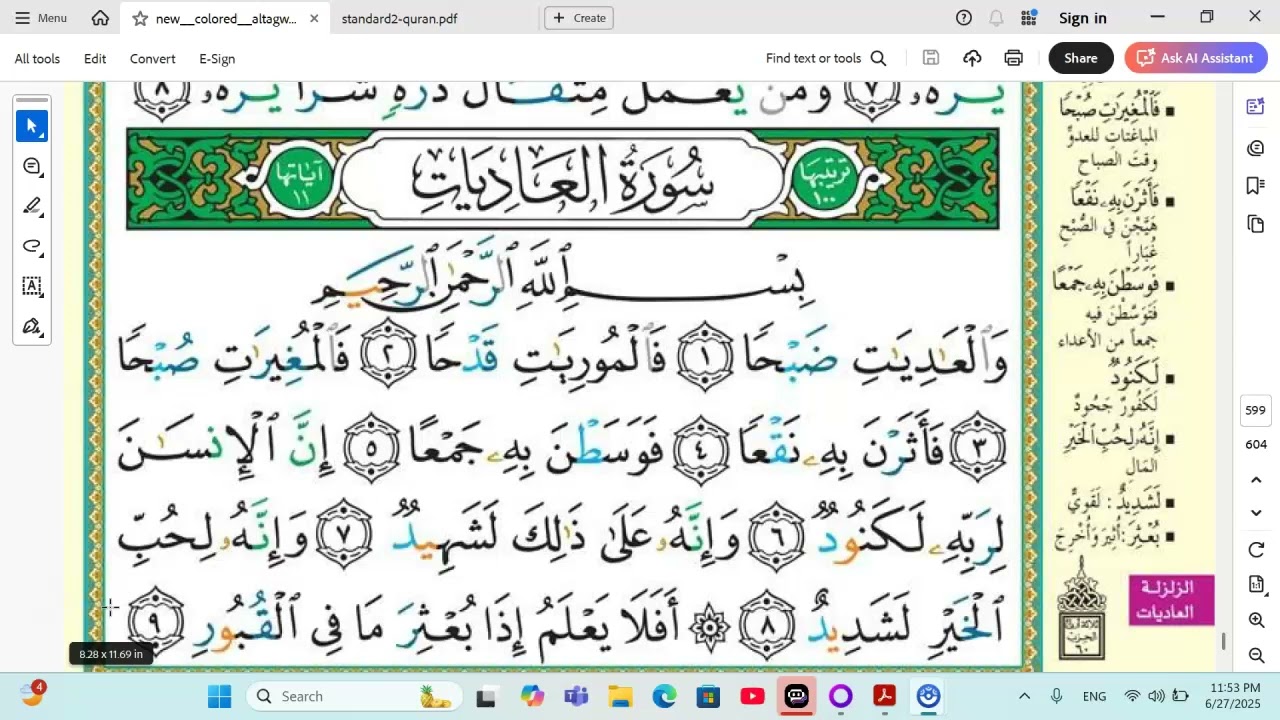Image resolution: width=1280 pixels, height=720 pixels.
Task: Open the E-Sign menu item
Action: [x=217, y=58]
